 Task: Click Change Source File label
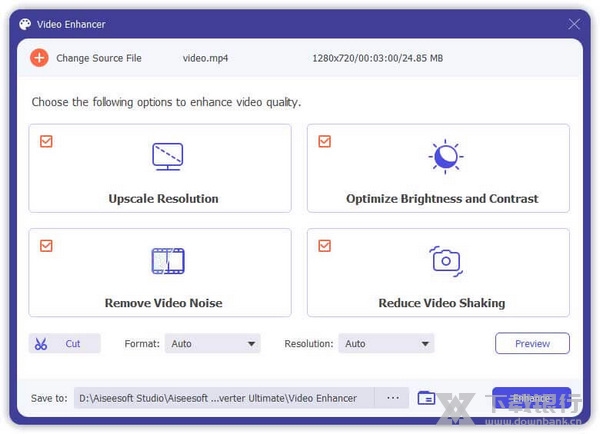click(x=98, y=58)
